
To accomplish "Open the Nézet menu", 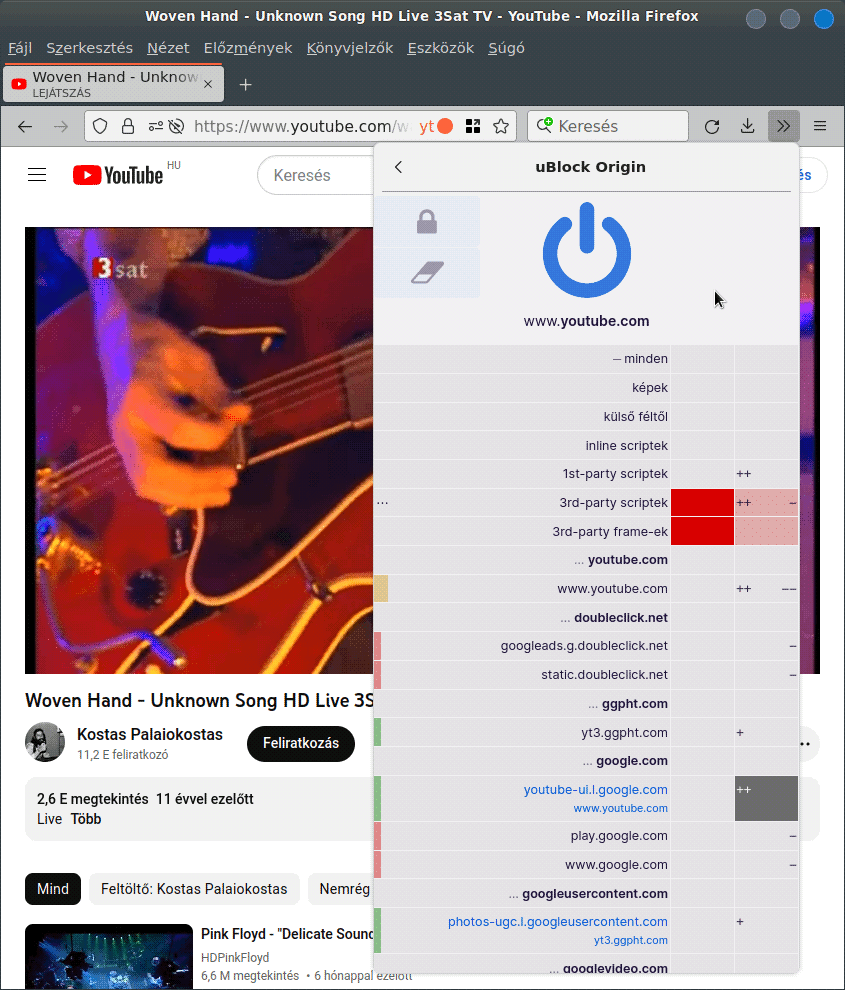I will tap(168, 48).
